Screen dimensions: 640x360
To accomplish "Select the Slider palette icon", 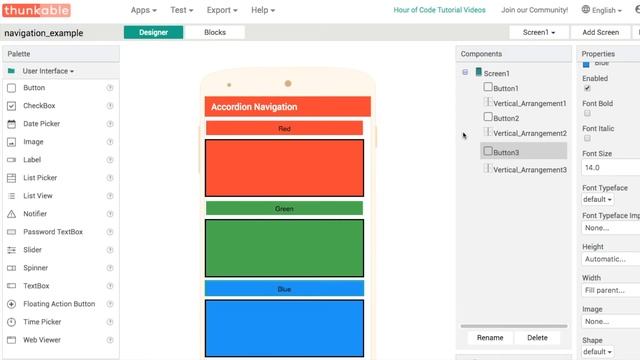I will click(11, 250).
